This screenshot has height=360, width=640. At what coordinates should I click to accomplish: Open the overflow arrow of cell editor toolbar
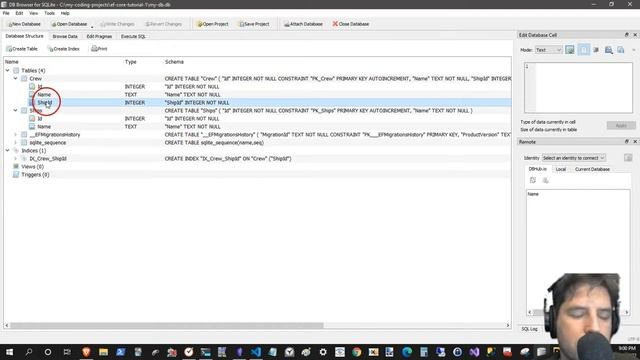coord(633,50)
